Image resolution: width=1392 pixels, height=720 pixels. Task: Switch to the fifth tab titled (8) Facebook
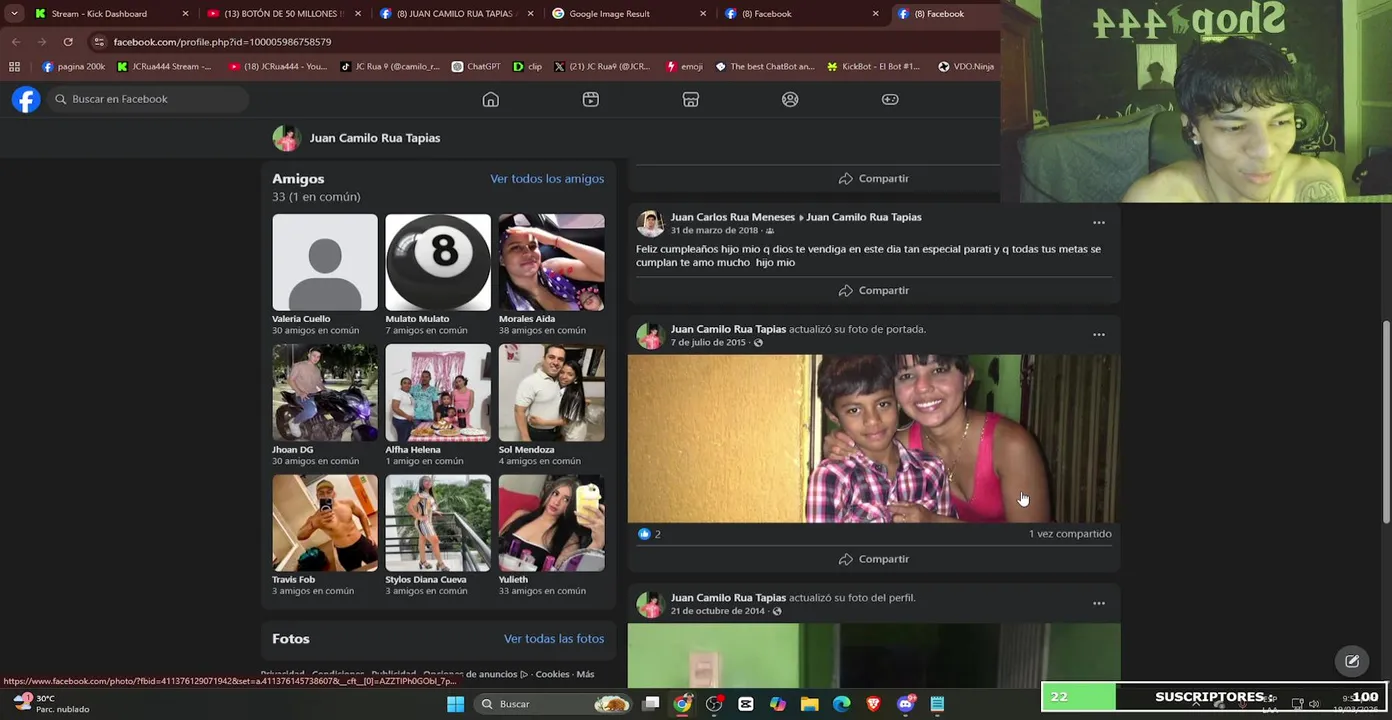click(800, 14)
